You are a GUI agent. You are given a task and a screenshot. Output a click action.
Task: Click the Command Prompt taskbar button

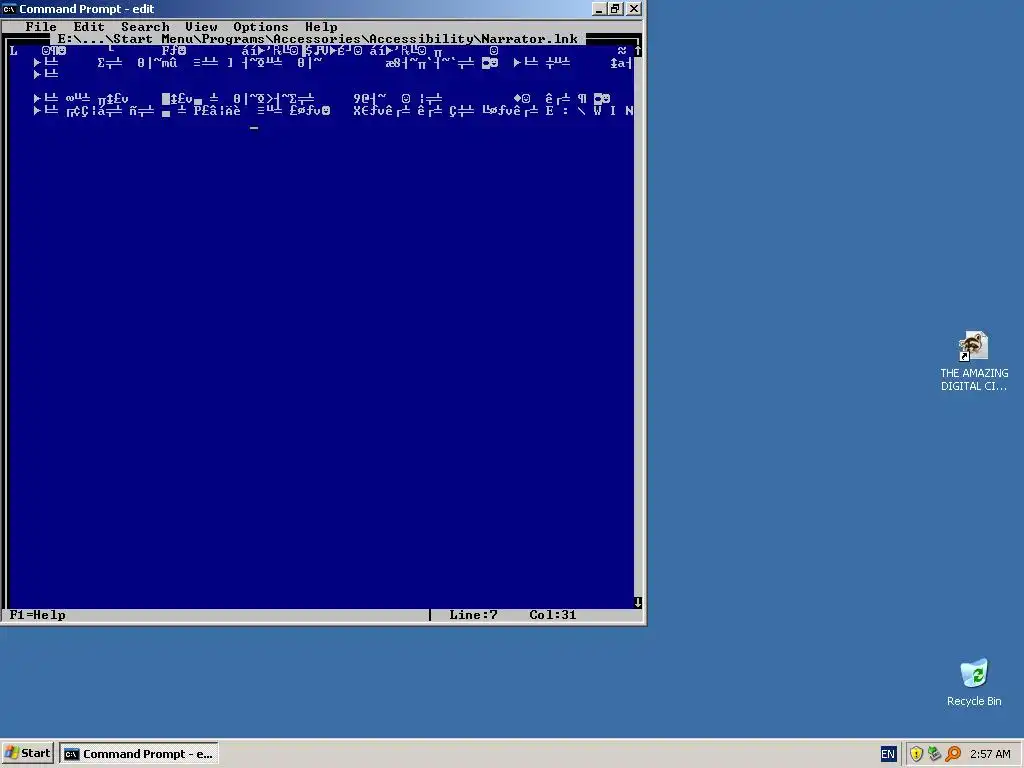pyautogui.click(x=138, y=754)
